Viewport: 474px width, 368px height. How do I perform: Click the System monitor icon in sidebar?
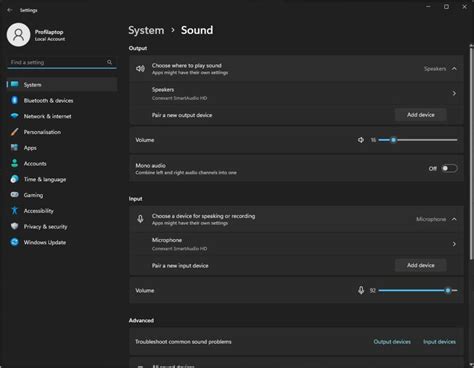pos(14,84)
